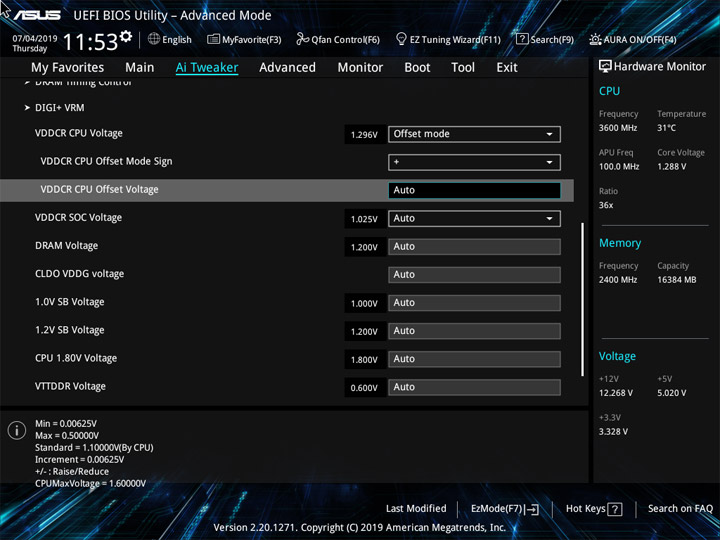
Task: Open VDDCR SOC Voltage Auto dropdown
Action: [474, 219]
